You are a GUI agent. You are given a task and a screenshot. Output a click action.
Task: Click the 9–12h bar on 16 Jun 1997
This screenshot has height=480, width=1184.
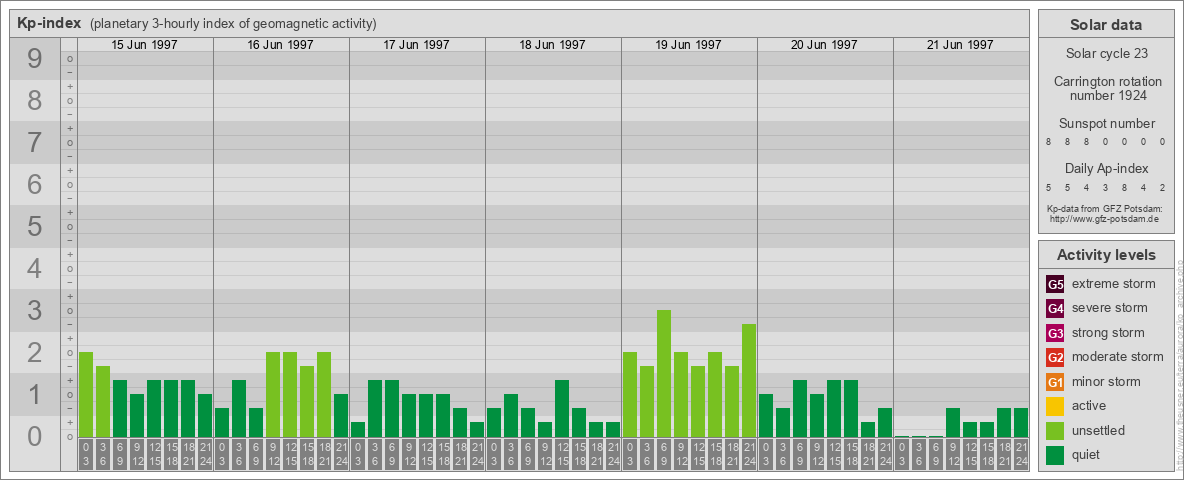[273, 395]
